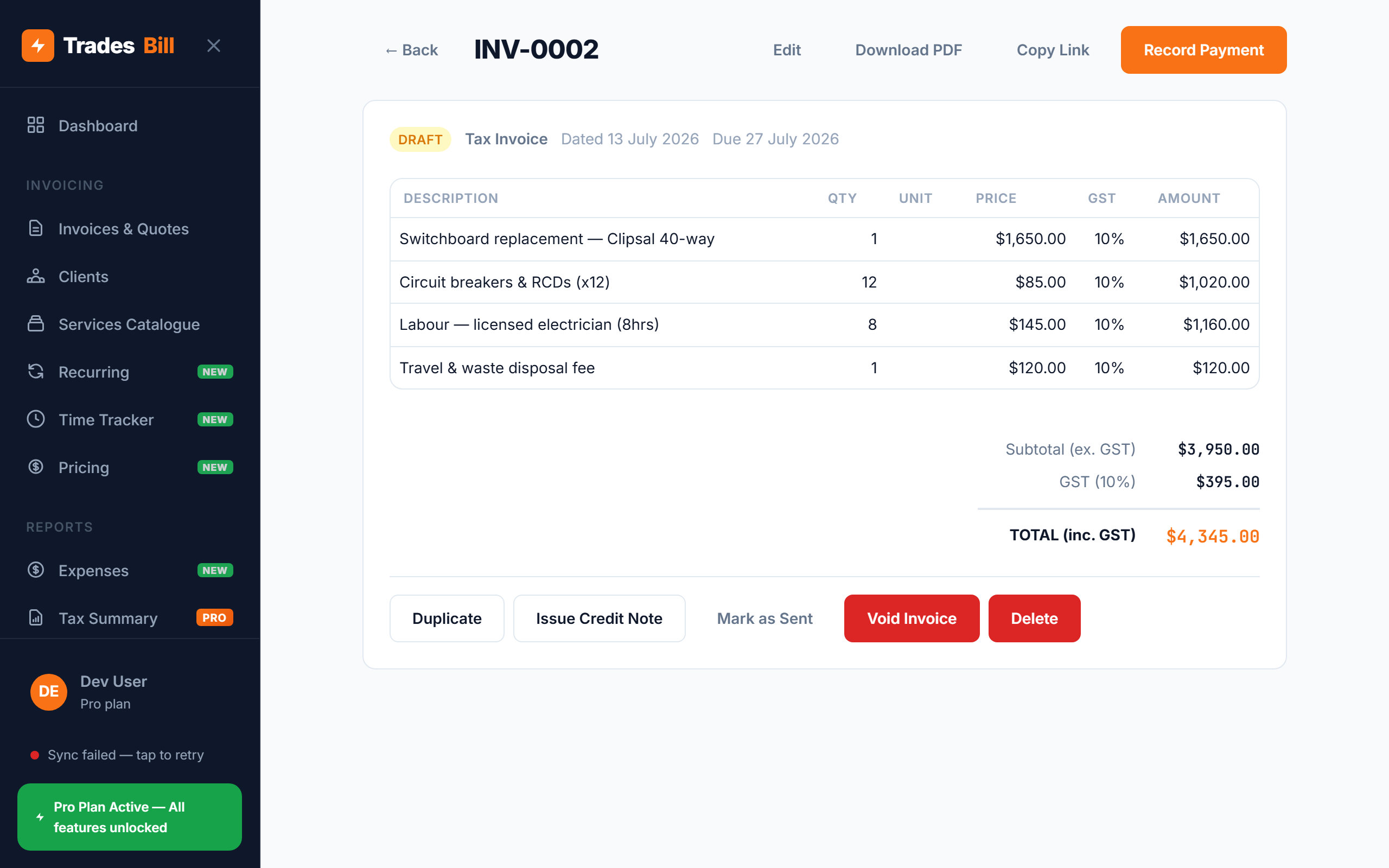1389x868 pixels.
Task: Close the sidebar with the X icon
Action: pyautogui.click(x=214, y=46)
